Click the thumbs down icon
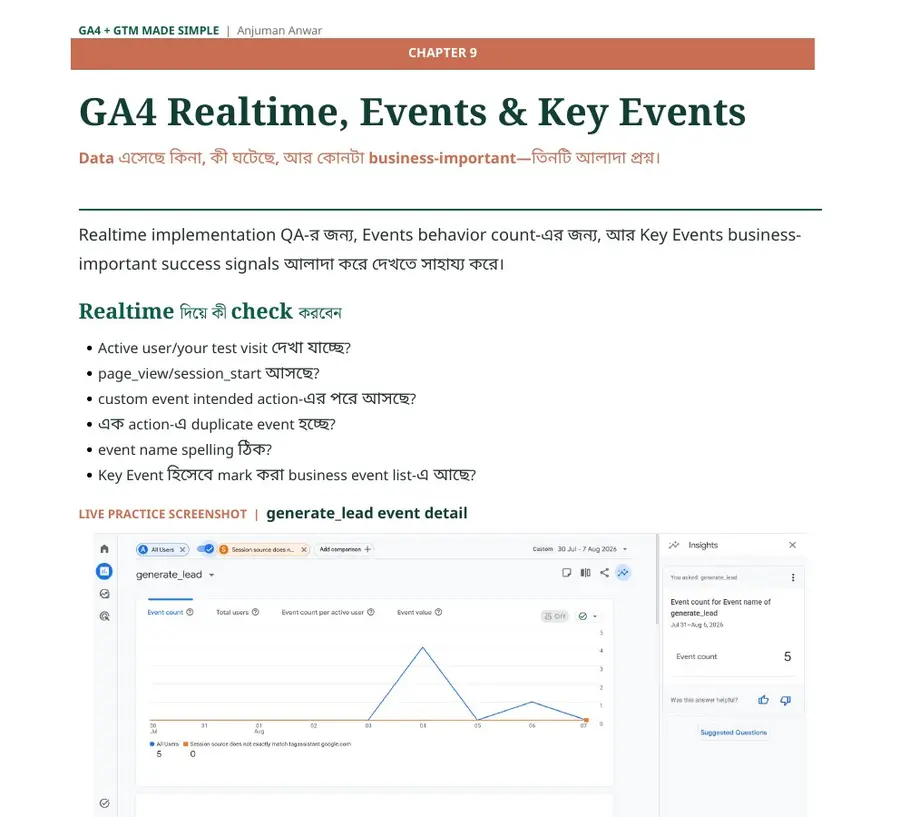 pos(786,700)
